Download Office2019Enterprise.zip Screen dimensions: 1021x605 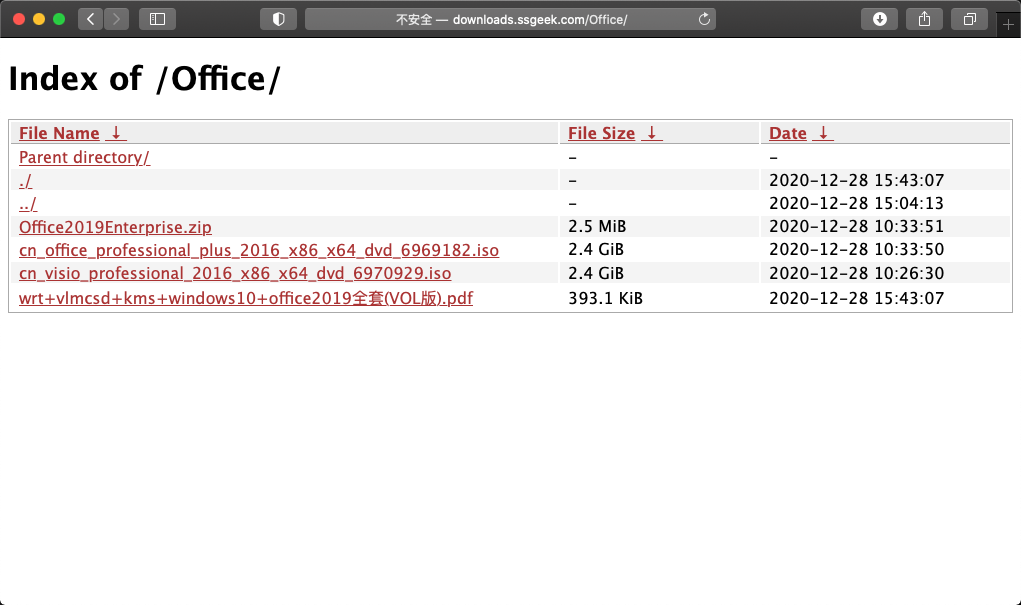[115, 227]
